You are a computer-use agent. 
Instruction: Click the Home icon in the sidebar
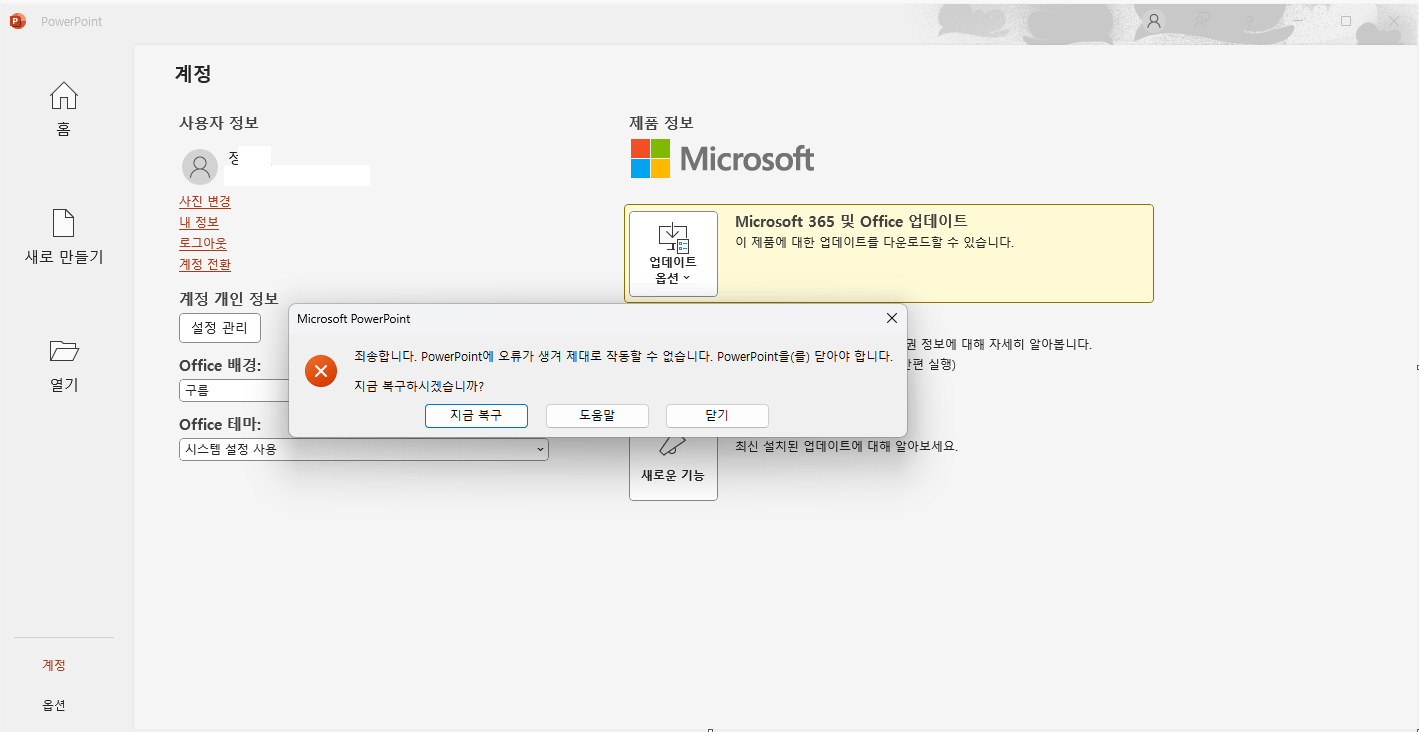pyautogui.click(x=64, y=96)
